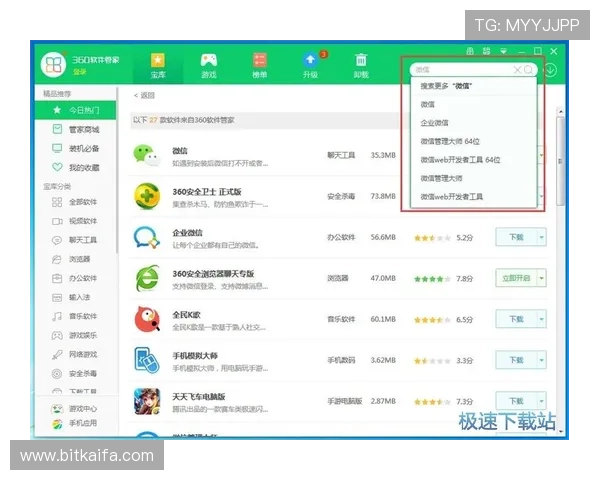Select the 企业微信 search suggestion
Screen dimensions: 600x480
point(473,123)
